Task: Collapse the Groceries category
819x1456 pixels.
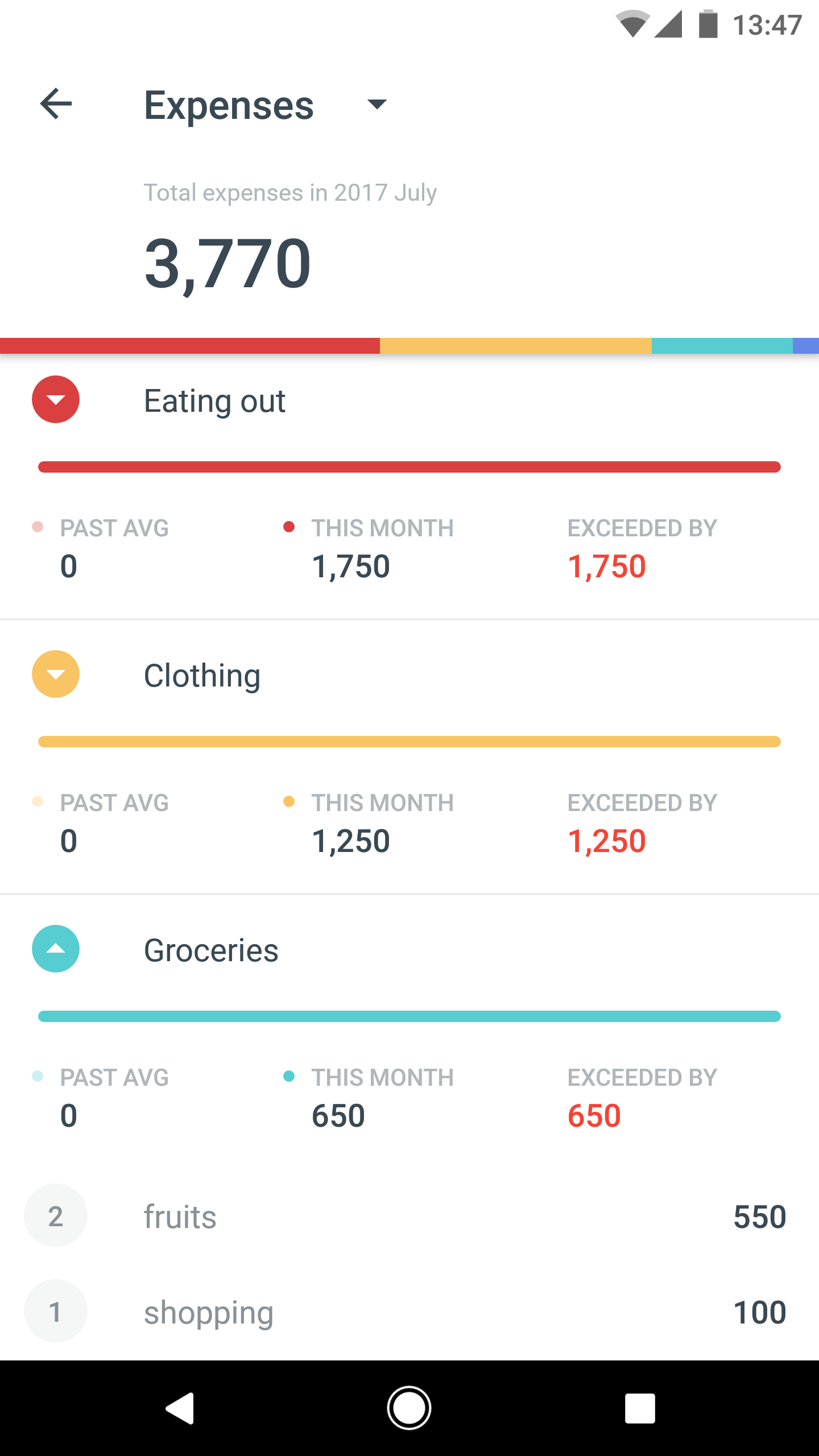Action: pos(56,949)
